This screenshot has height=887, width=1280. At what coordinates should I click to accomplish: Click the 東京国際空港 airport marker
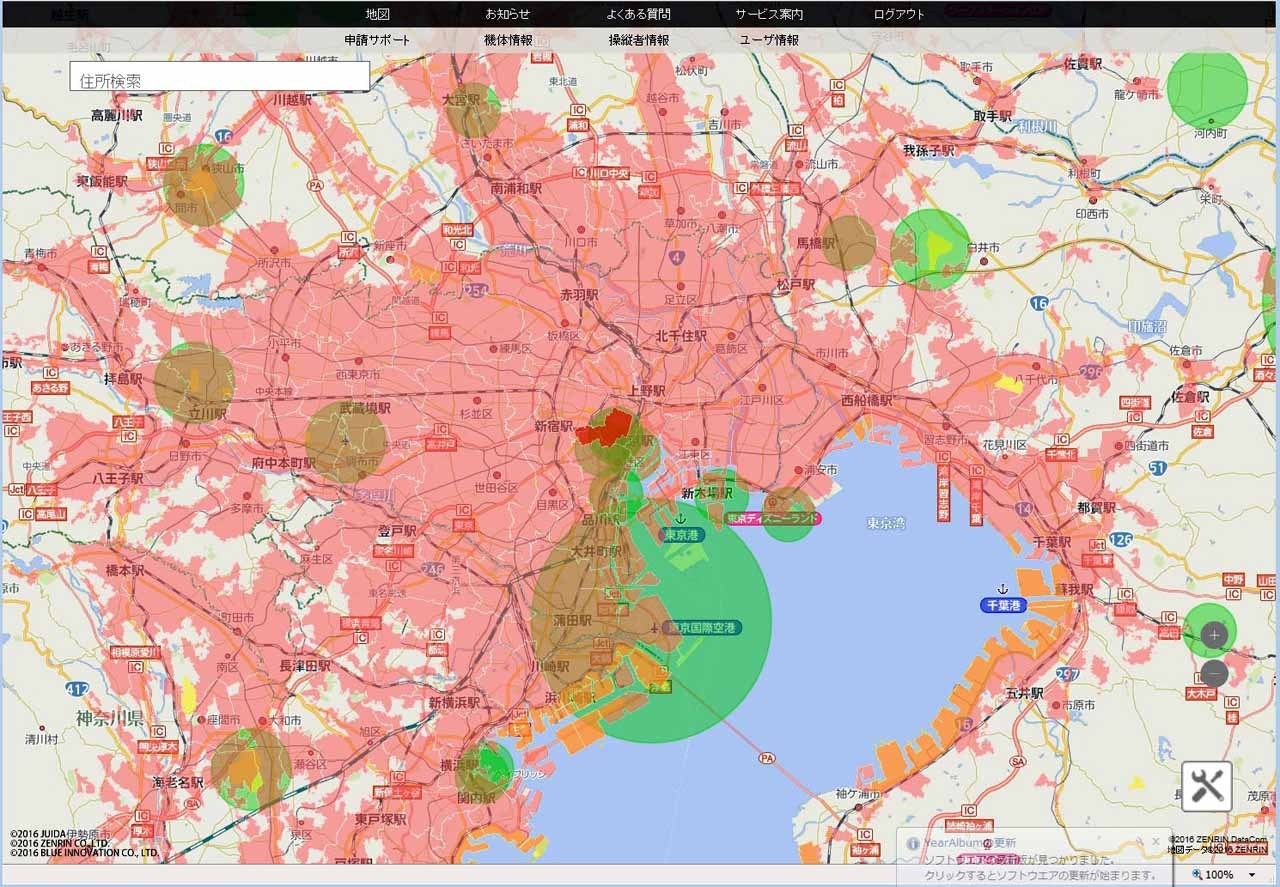pos(654,628)
